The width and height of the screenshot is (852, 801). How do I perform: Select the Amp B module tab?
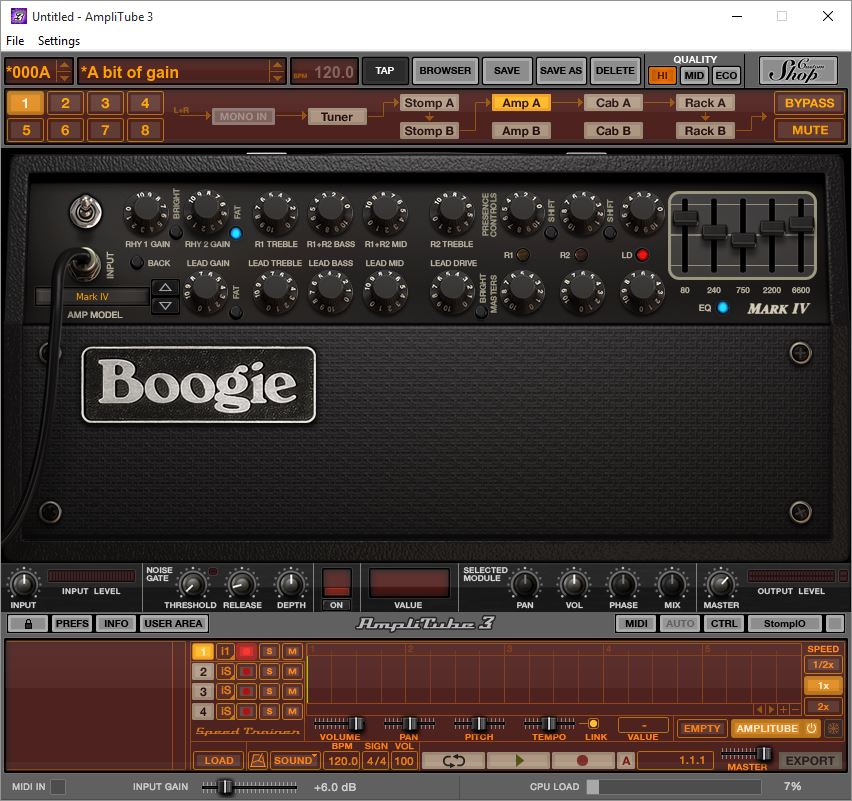point(521,130)
